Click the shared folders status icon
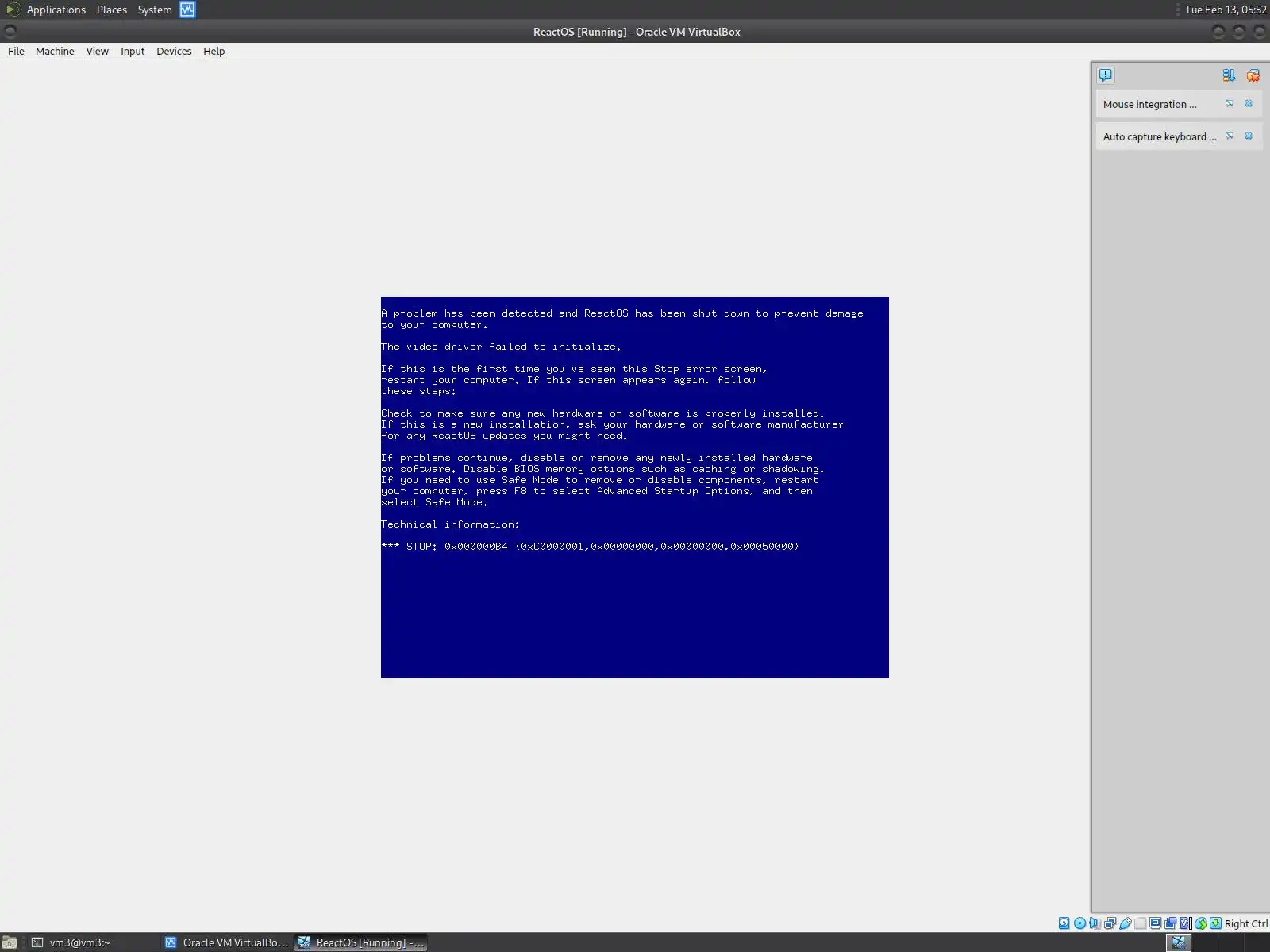The image size is (1270, 952). point(1140,923)
